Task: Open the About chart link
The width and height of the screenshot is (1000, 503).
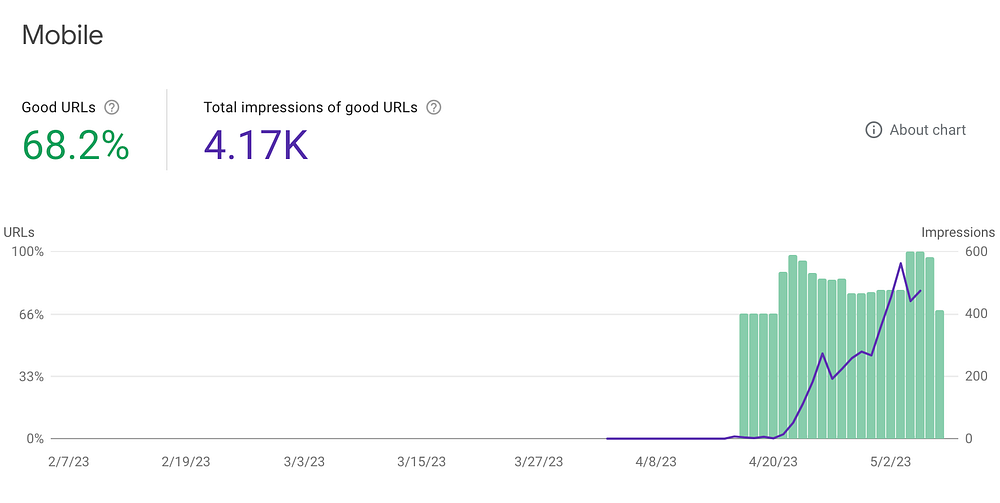Action: coord(927,130)
